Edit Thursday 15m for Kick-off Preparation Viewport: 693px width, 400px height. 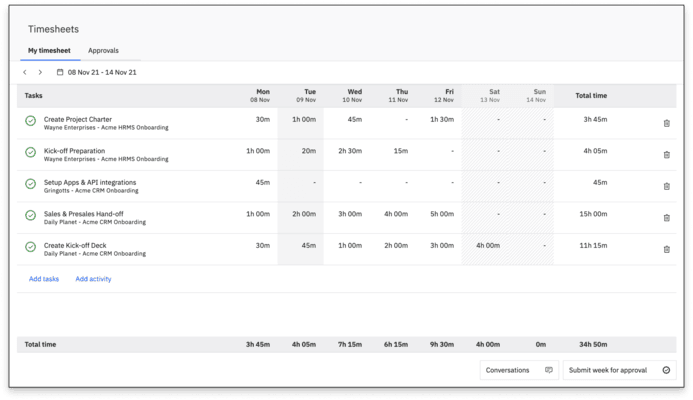coord(400,151)
